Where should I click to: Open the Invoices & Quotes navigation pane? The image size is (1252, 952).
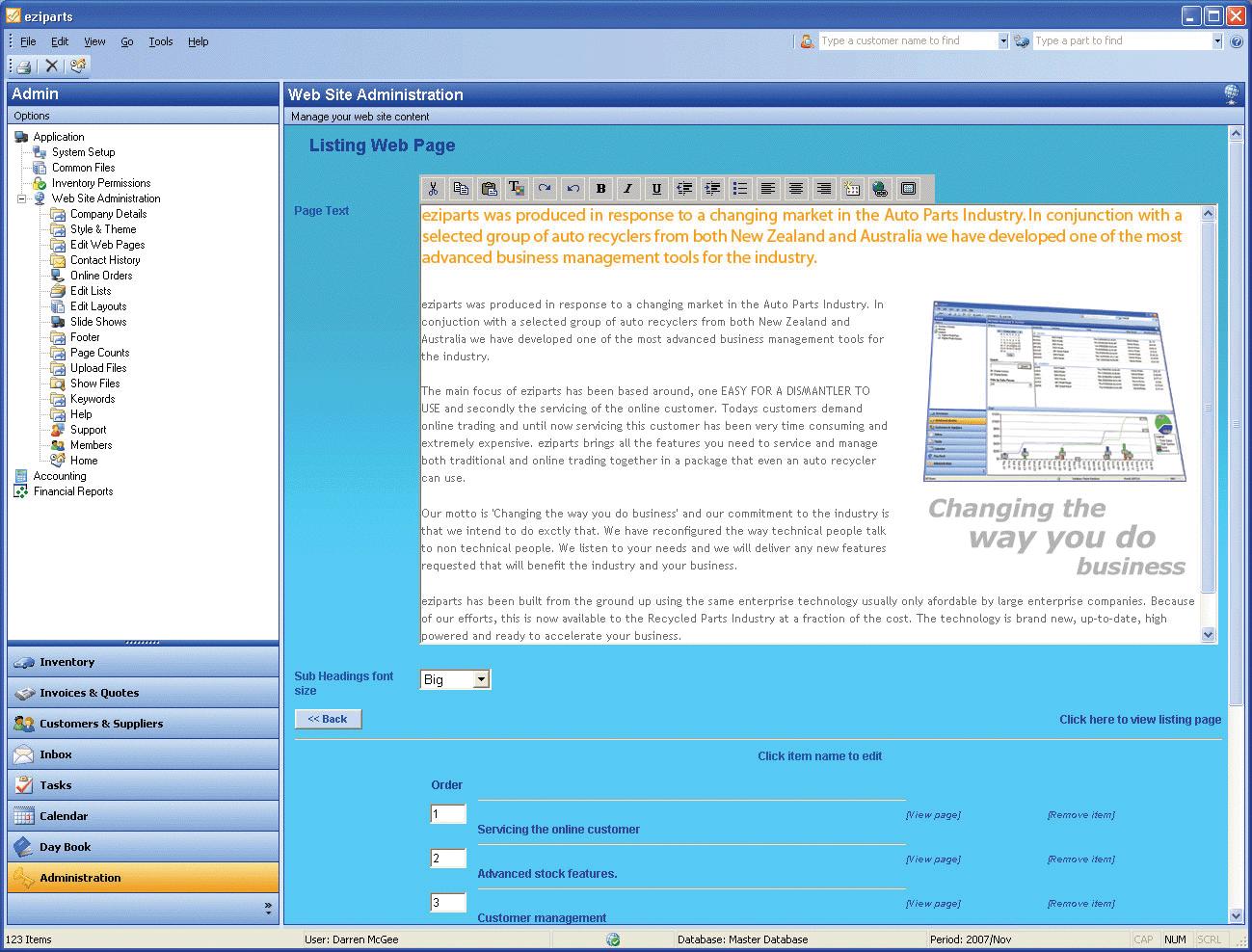tap(89, 693)
